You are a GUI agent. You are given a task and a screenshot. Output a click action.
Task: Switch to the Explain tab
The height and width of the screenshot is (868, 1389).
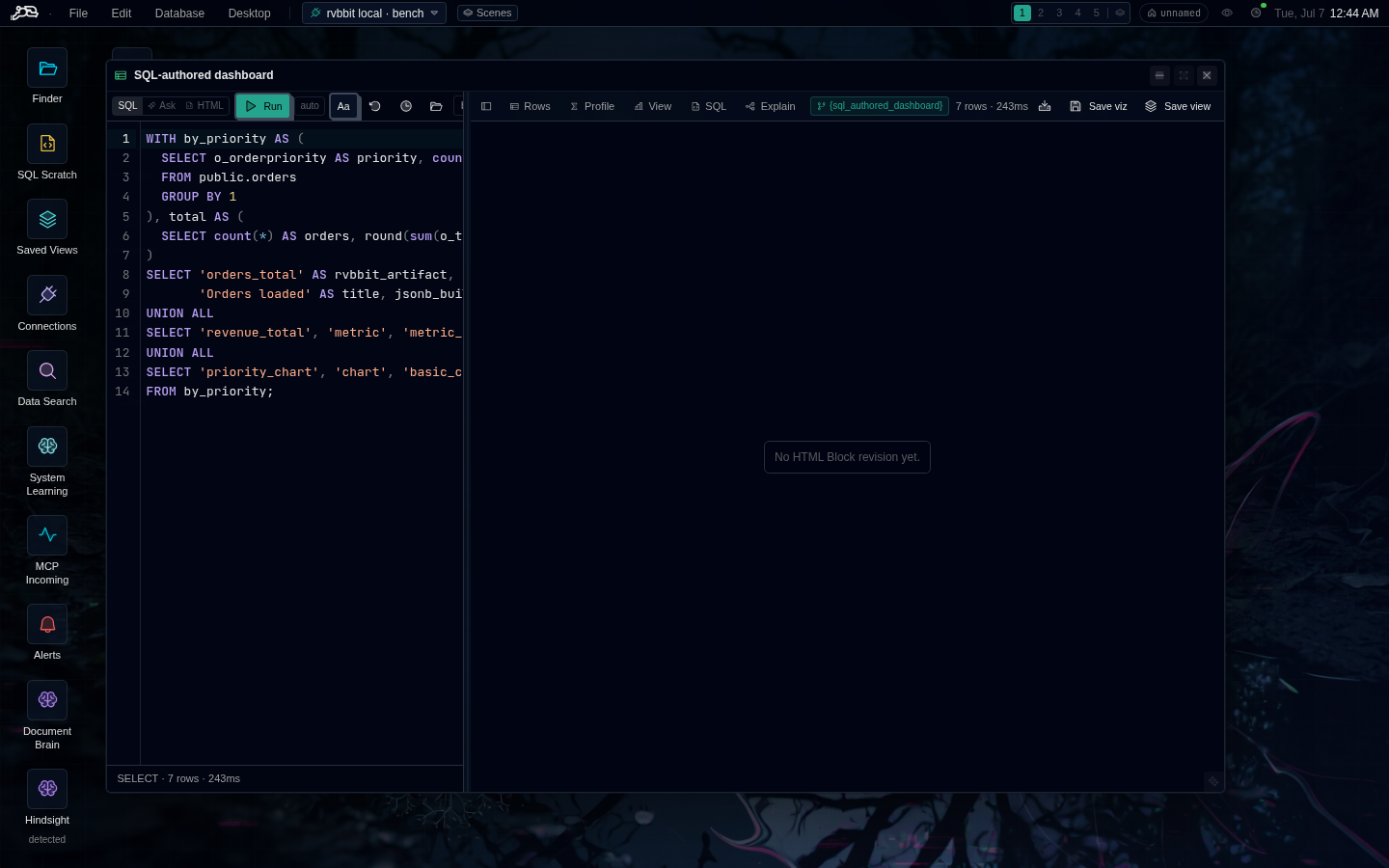pos(770,106)
